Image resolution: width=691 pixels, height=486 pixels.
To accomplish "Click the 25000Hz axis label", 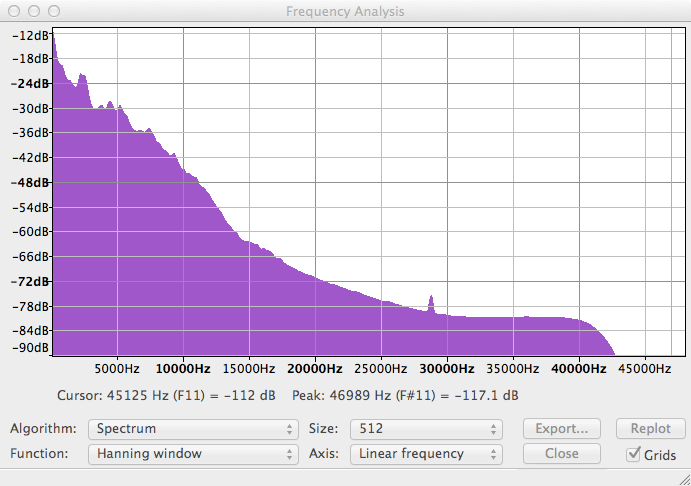I will click(x=381, y=369).
